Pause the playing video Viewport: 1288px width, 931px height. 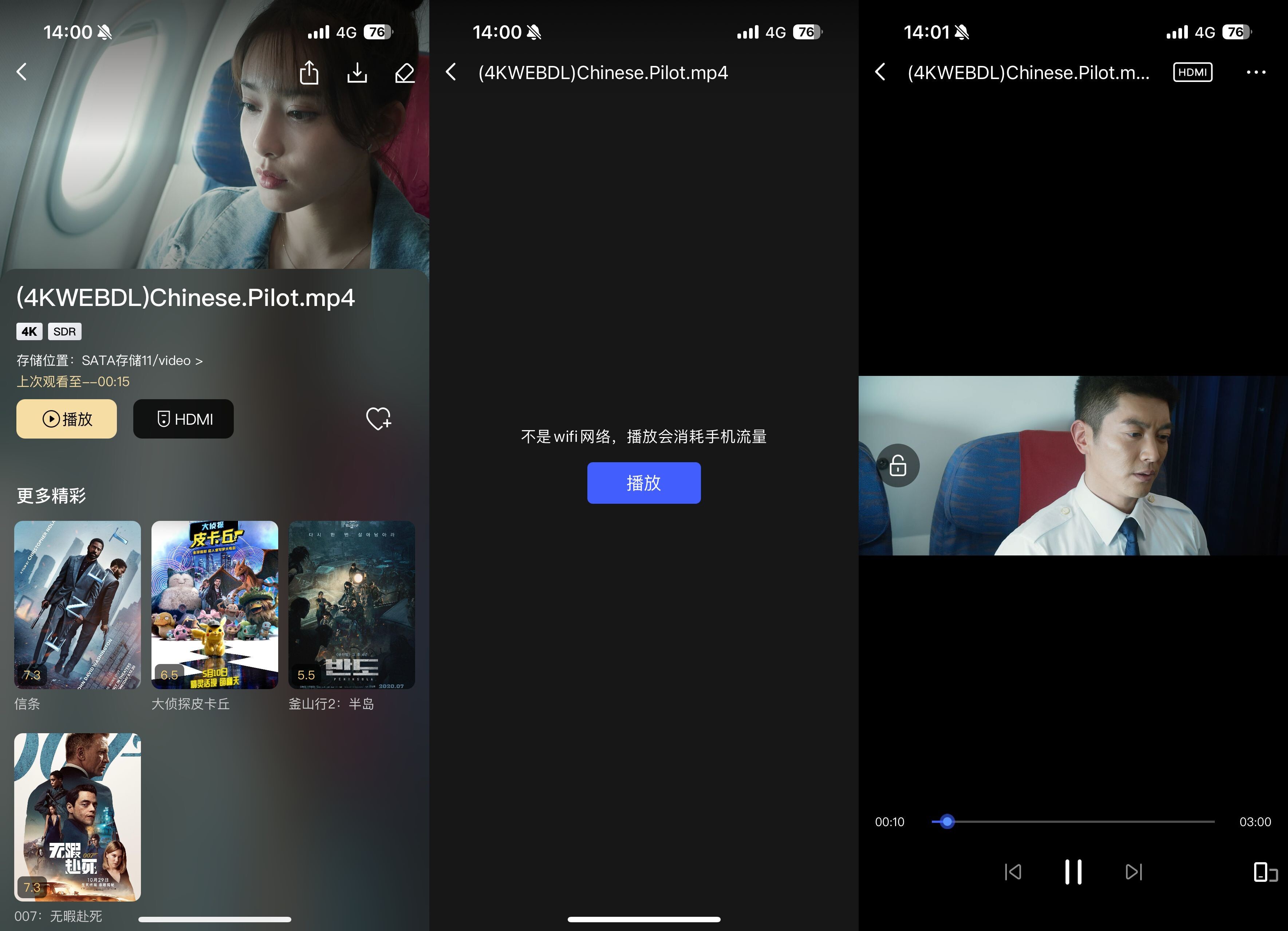pos(1073,871)
